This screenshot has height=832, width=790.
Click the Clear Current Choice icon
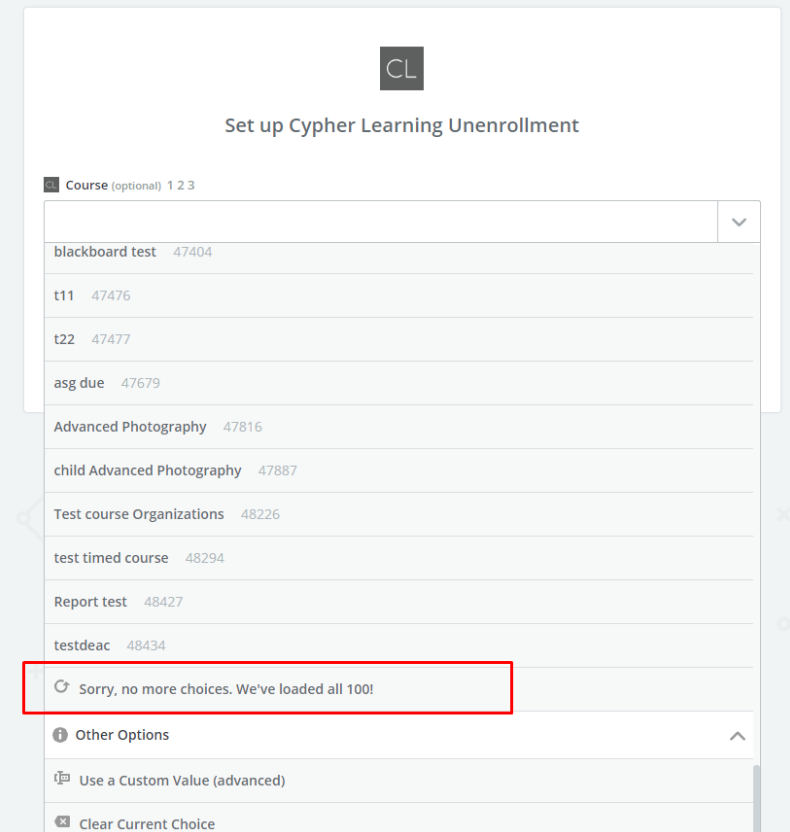pyautogui.click(x=62, y=822)
